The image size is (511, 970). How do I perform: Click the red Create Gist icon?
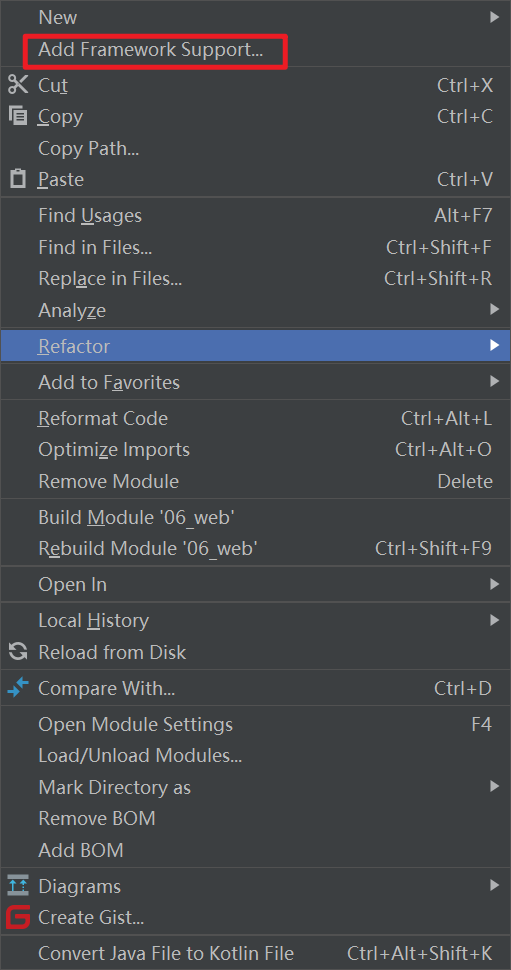click(18, 917)
